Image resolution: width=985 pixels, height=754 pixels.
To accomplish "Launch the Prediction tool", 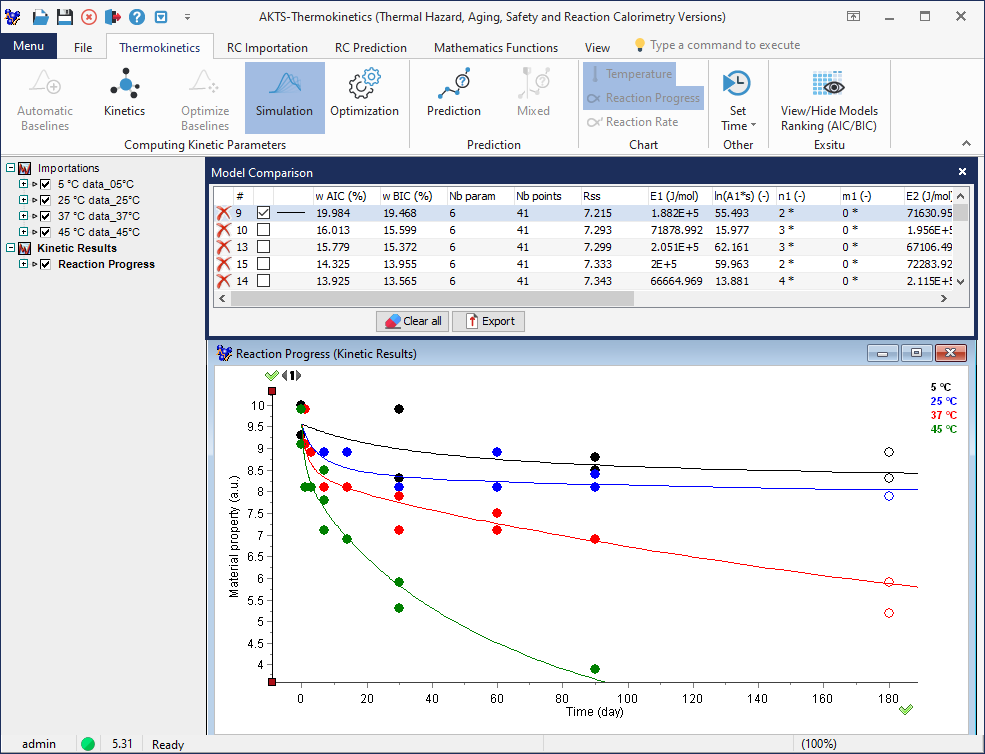I will [453, 96].
